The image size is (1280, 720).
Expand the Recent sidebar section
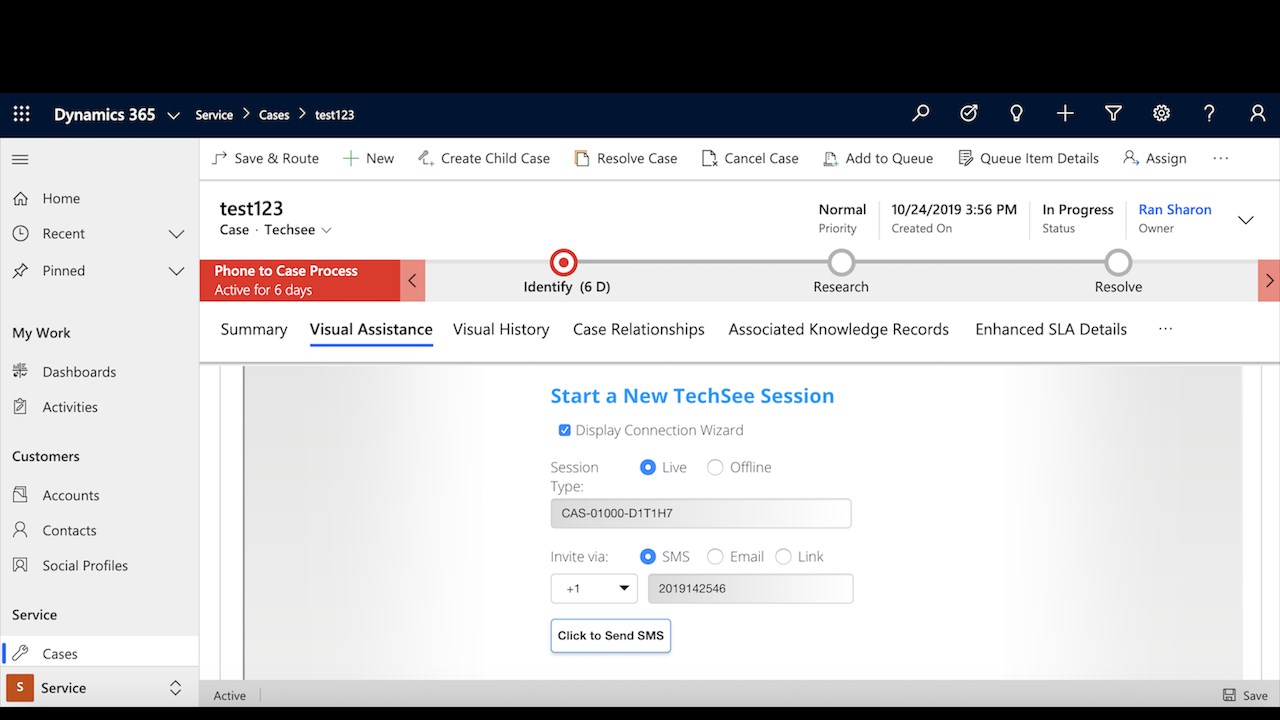point(176,234)
